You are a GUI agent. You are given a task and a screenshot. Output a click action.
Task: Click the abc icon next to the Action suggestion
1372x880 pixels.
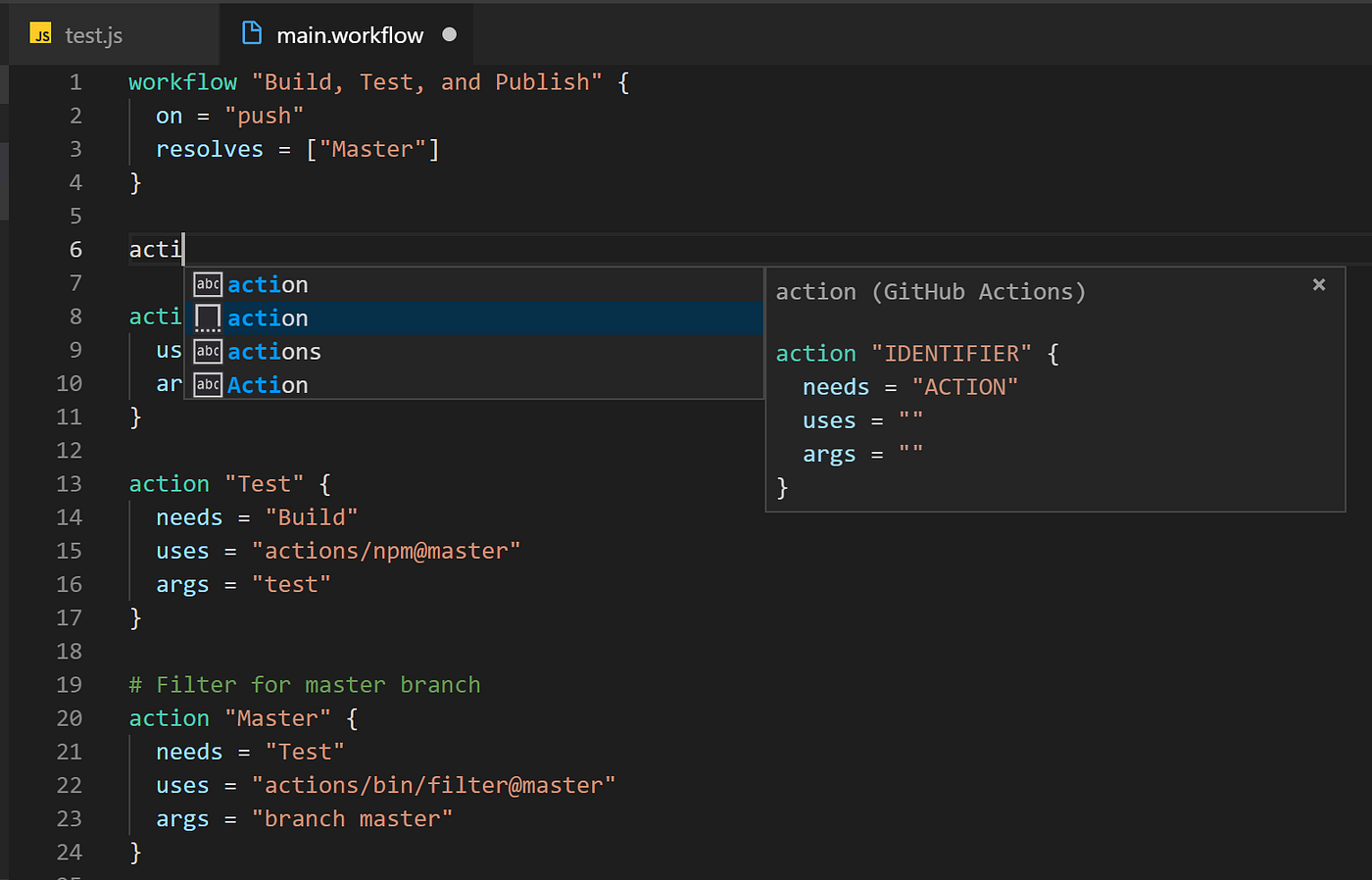pos(208,384)
